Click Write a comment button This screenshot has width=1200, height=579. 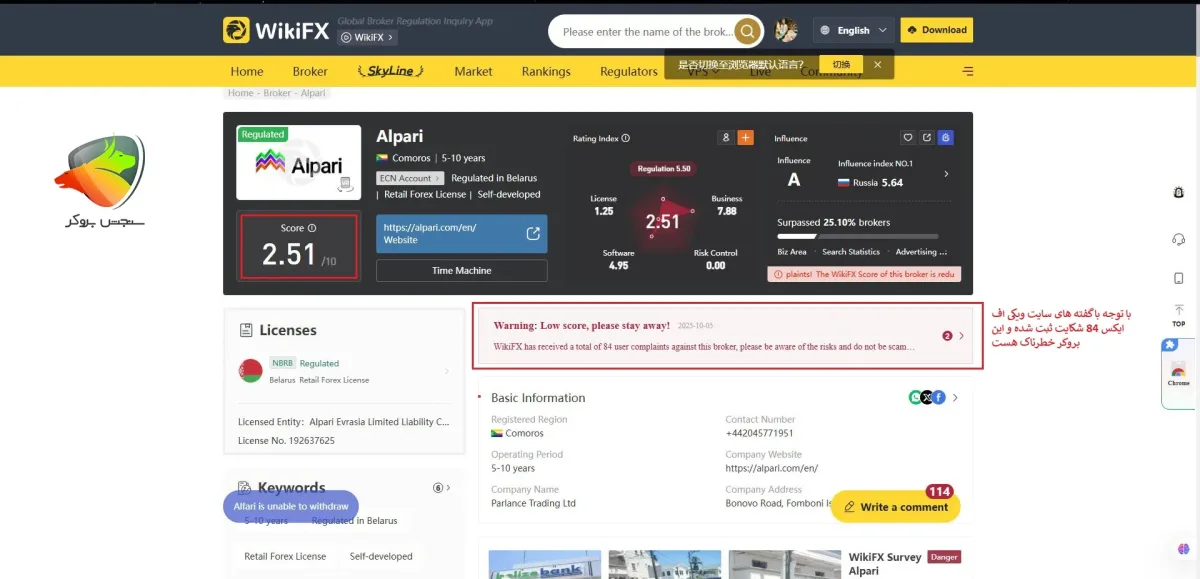click(x=896, y=507)
